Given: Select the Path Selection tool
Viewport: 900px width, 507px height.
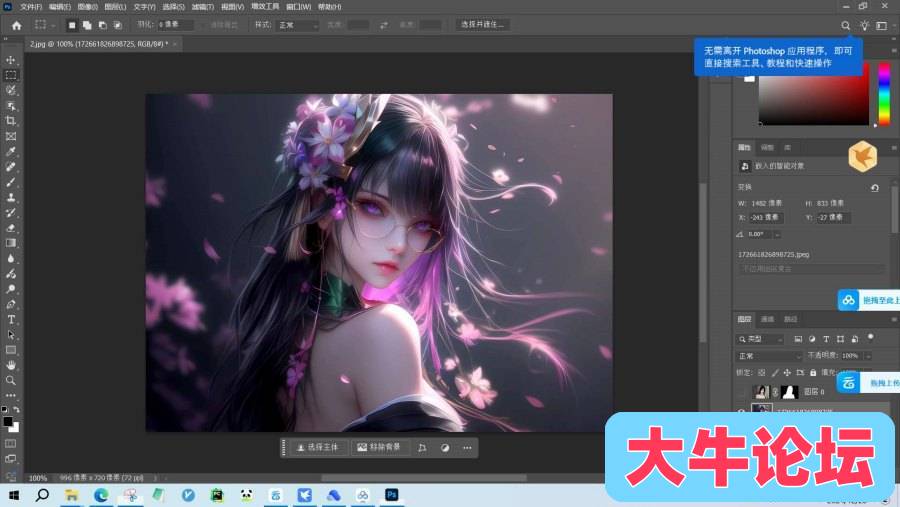Looking at the screenshot, I should coord(10,335).
